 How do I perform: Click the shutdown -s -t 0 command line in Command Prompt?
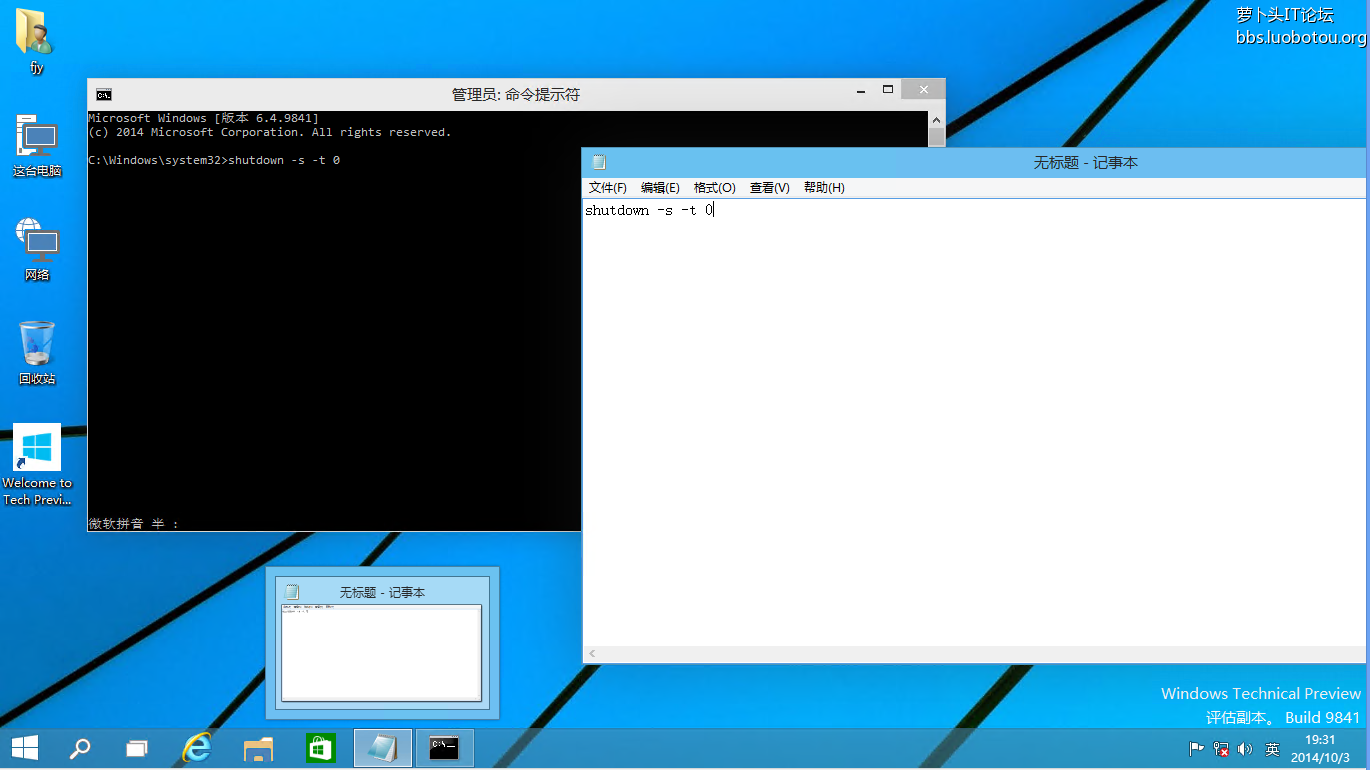point(214,160)
